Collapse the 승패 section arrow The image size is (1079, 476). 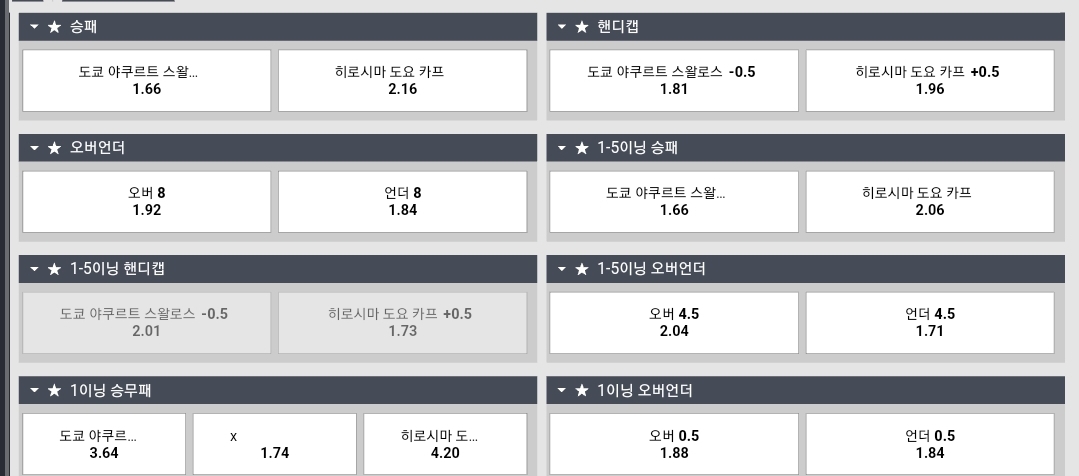point(34,28)
